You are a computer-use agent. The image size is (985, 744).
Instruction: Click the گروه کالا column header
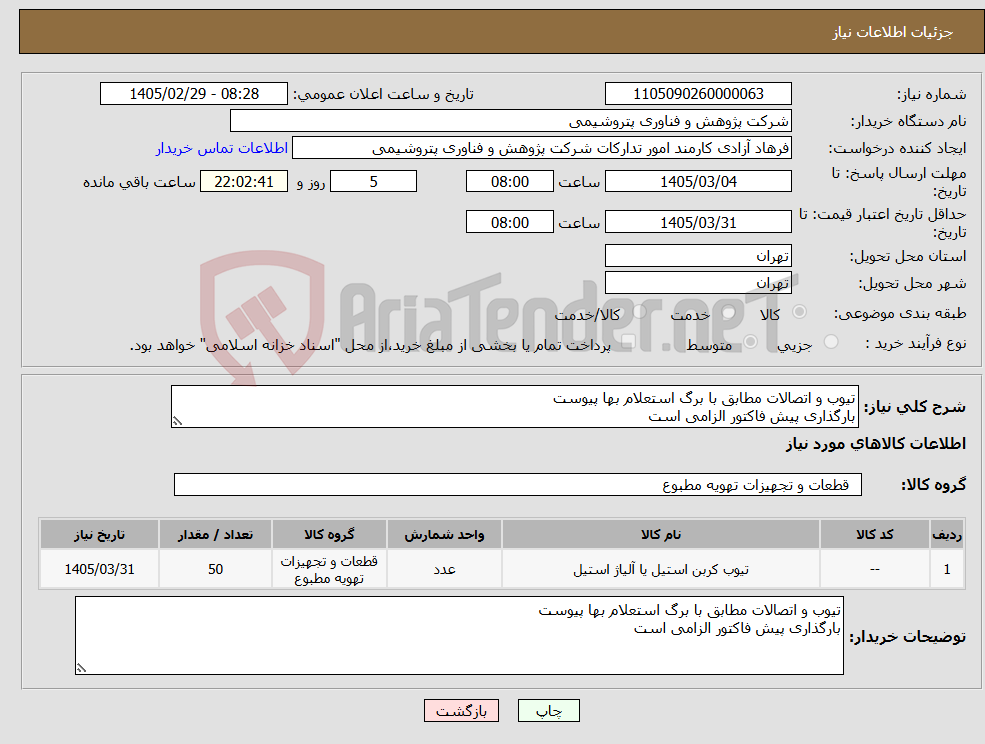tap(329, 534)
